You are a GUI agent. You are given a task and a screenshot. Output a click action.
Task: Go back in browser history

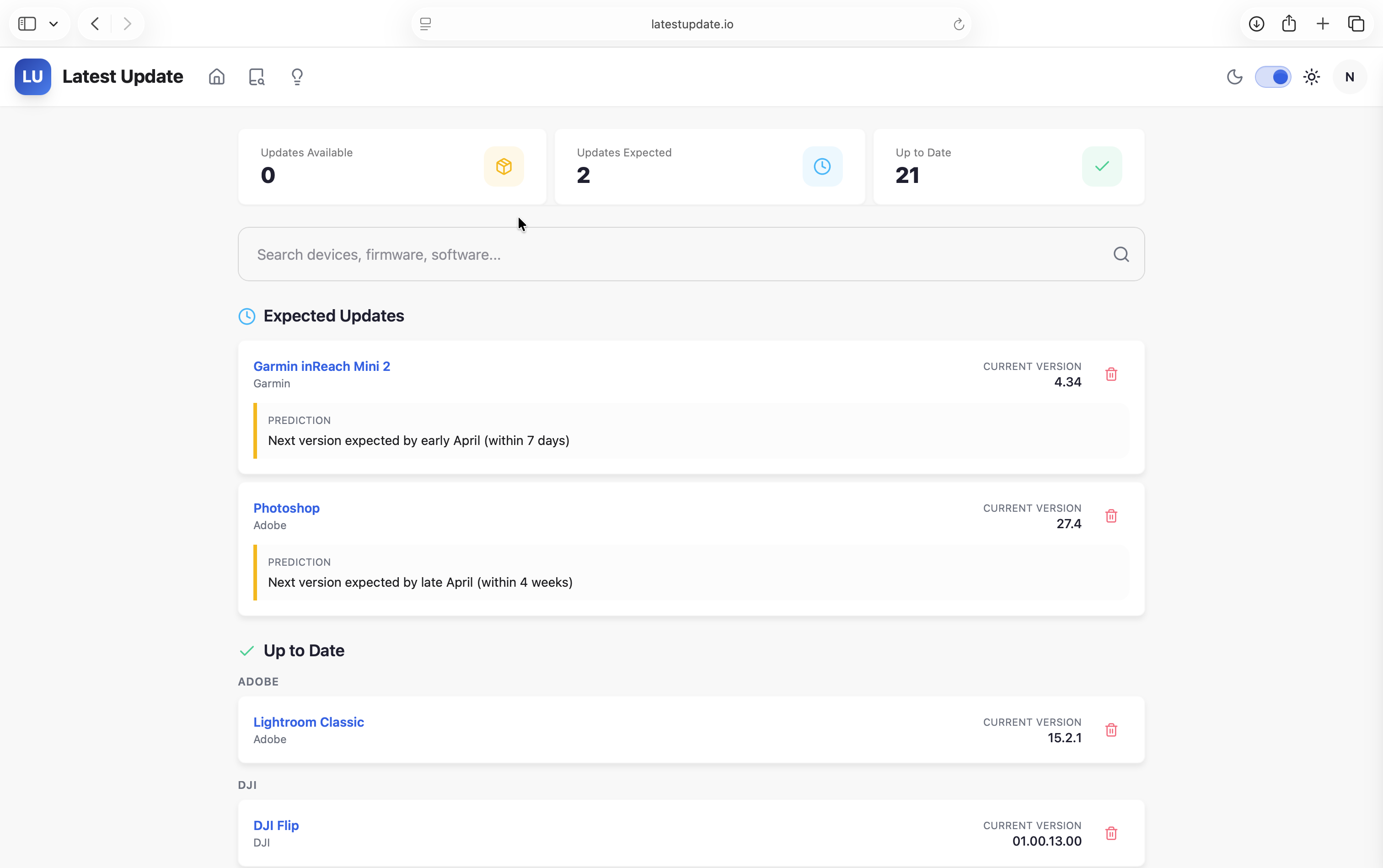point(95,23)
